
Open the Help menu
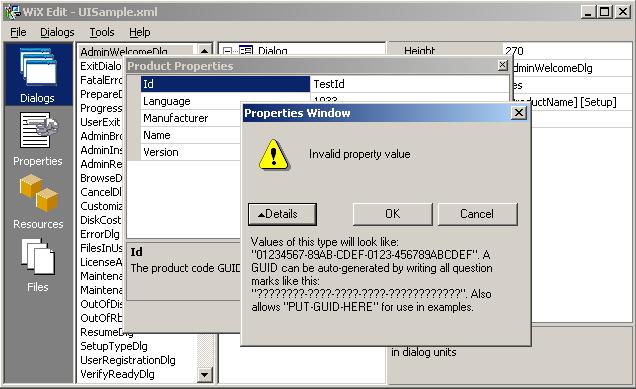pyautogui.click(x=140, y=32)
